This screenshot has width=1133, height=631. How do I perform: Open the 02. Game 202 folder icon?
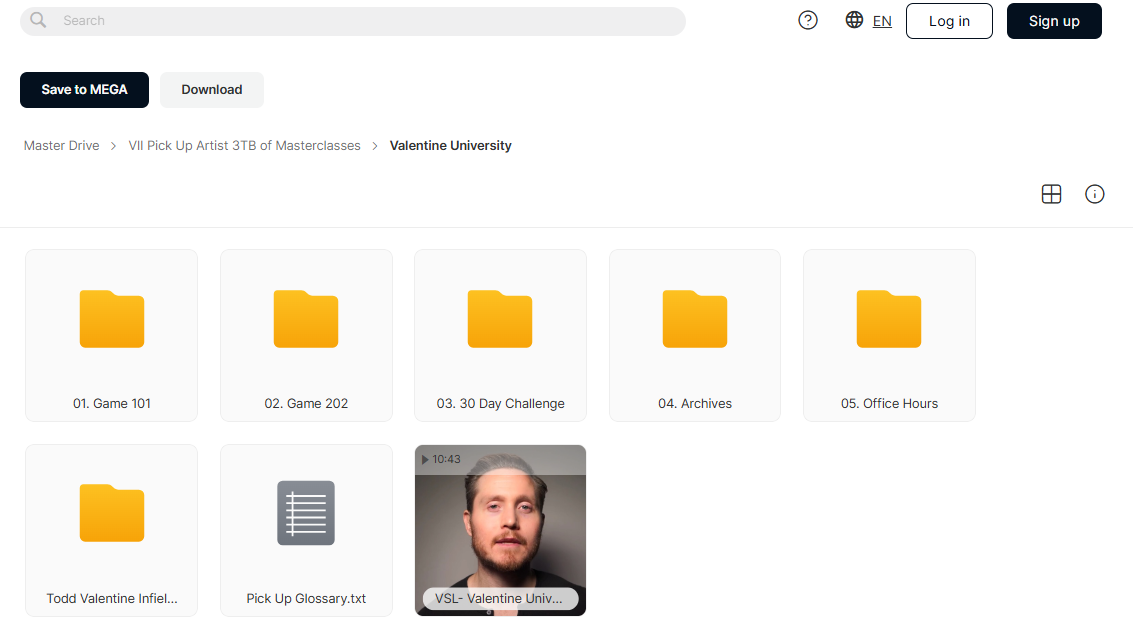coord(306,319)
